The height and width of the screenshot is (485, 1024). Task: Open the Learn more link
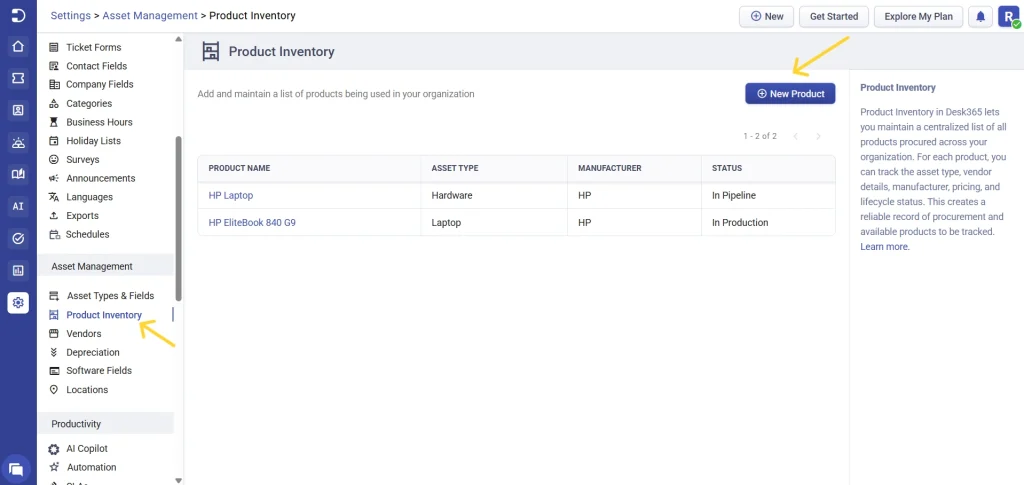tap(885, 247)
